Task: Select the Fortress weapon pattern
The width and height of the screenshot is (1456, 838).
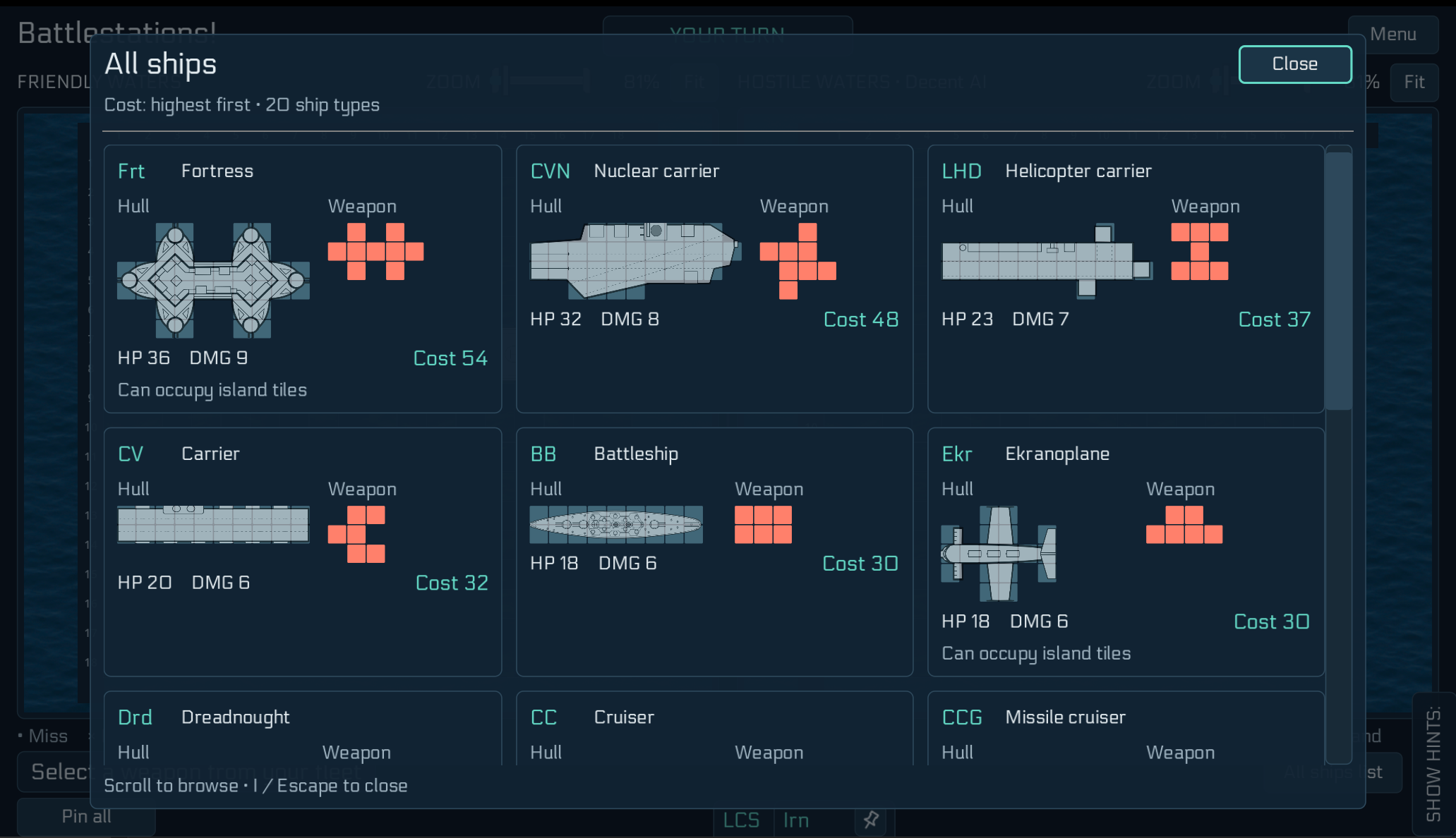Action: point(375,251)
